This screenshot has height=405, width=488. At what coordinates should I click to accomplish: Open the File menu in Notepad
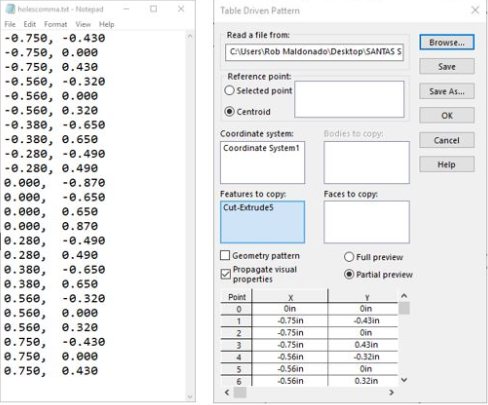click(x=10, y=24)
